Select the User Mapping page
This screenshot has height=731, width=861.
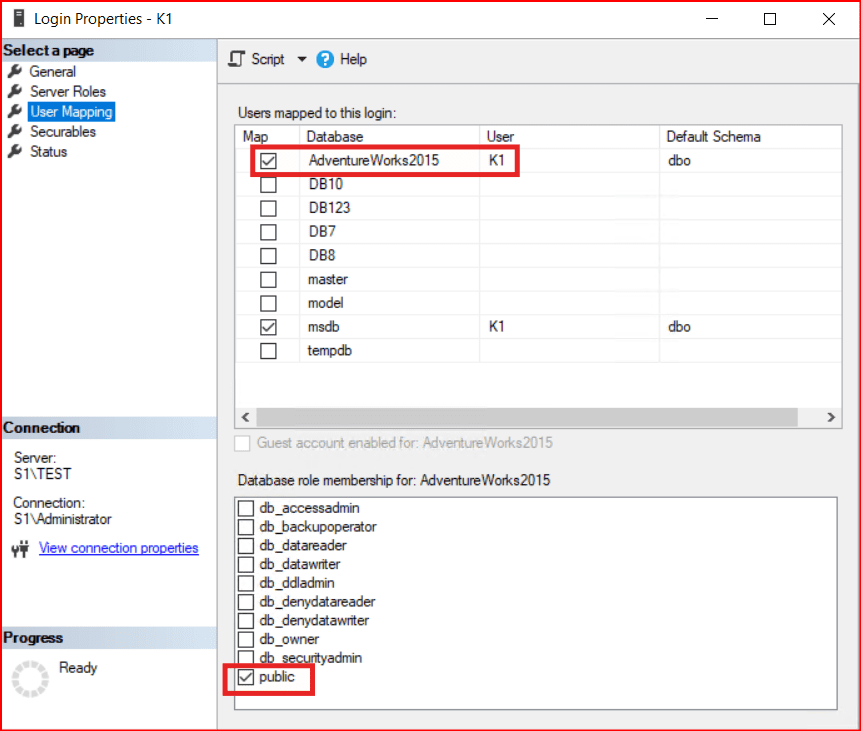(70, 112)
